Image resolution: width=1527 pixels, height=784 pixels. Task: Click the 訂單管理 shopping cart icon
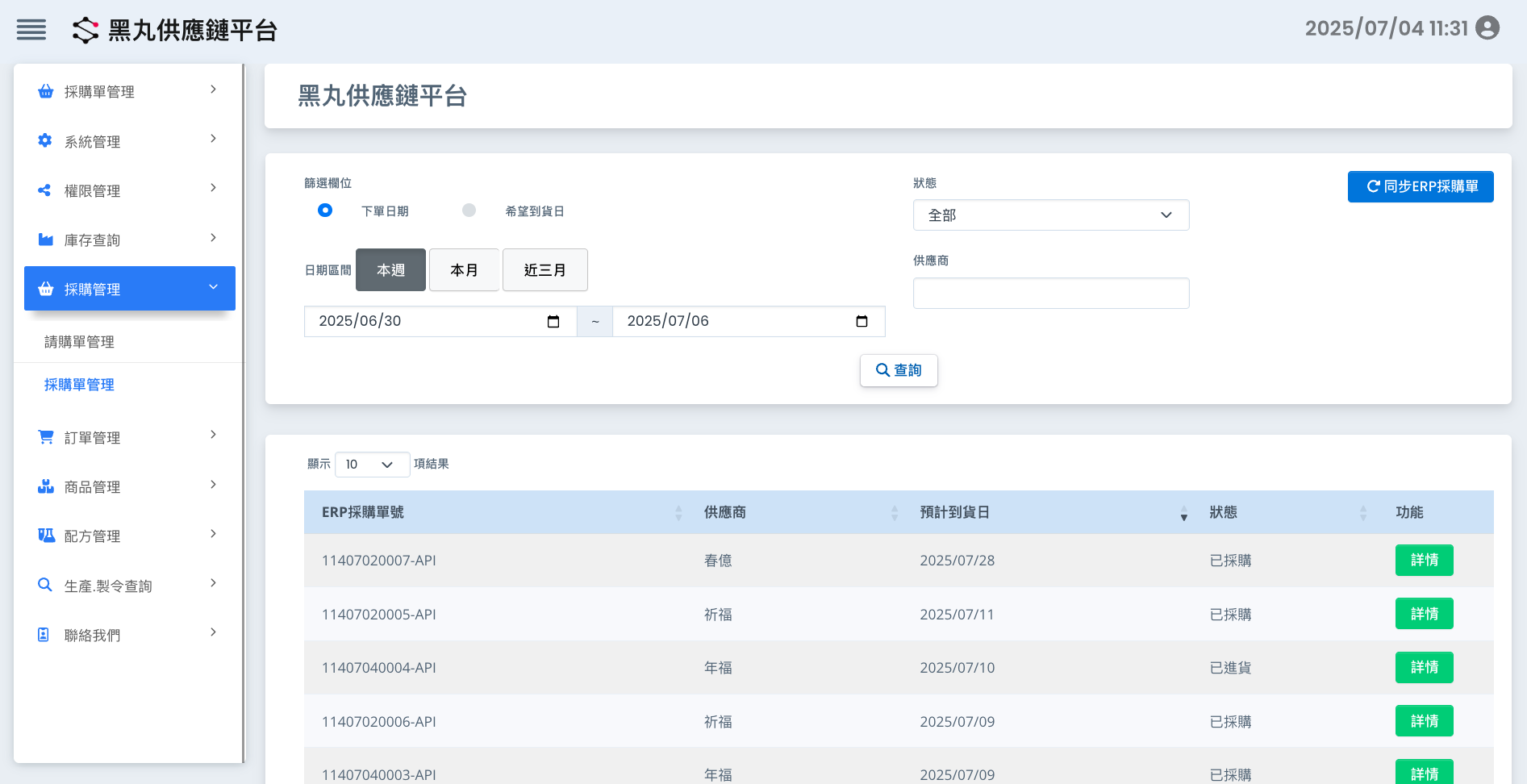tap(45, 437)
